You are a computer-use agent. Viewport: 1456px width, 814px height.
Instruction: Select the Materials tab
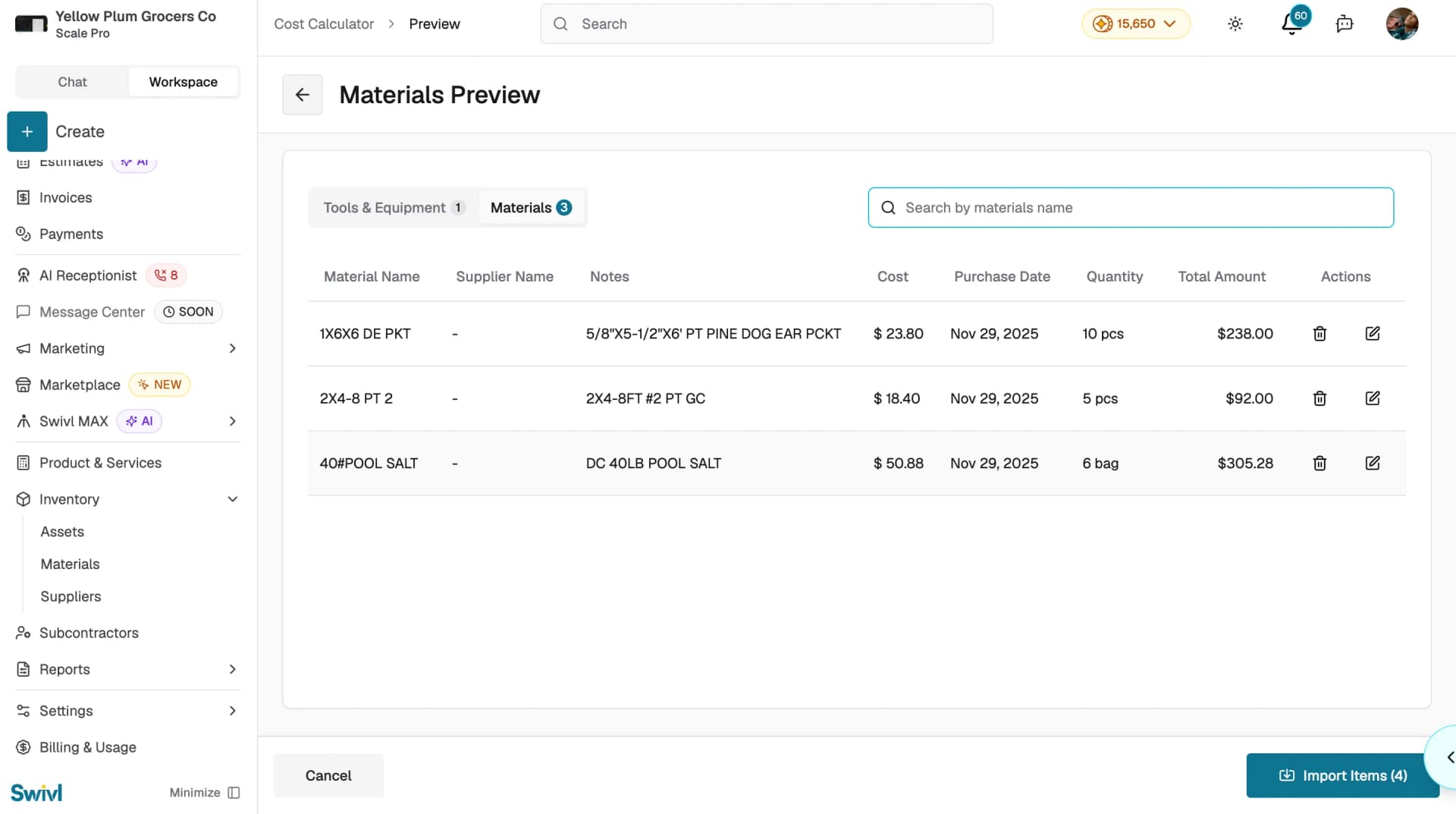[531, 208]
